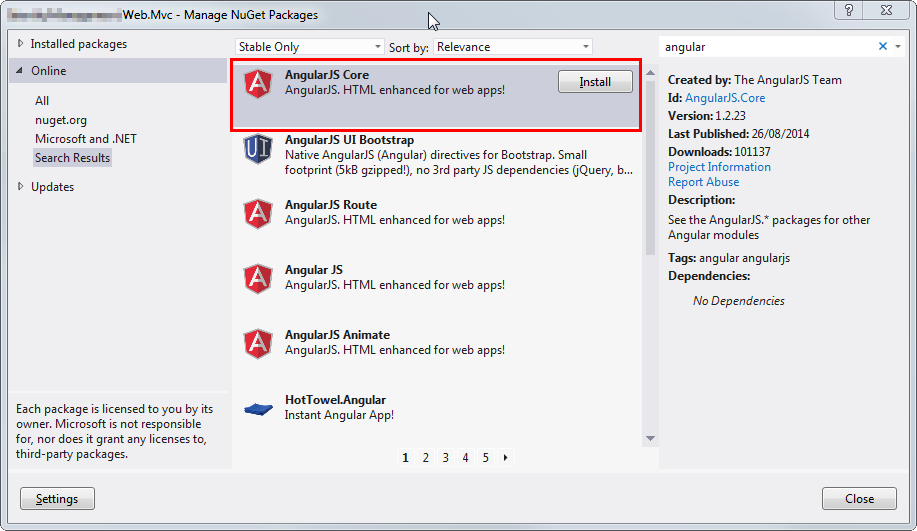Click the 'Instant Angular App!' description

point(339,415)
